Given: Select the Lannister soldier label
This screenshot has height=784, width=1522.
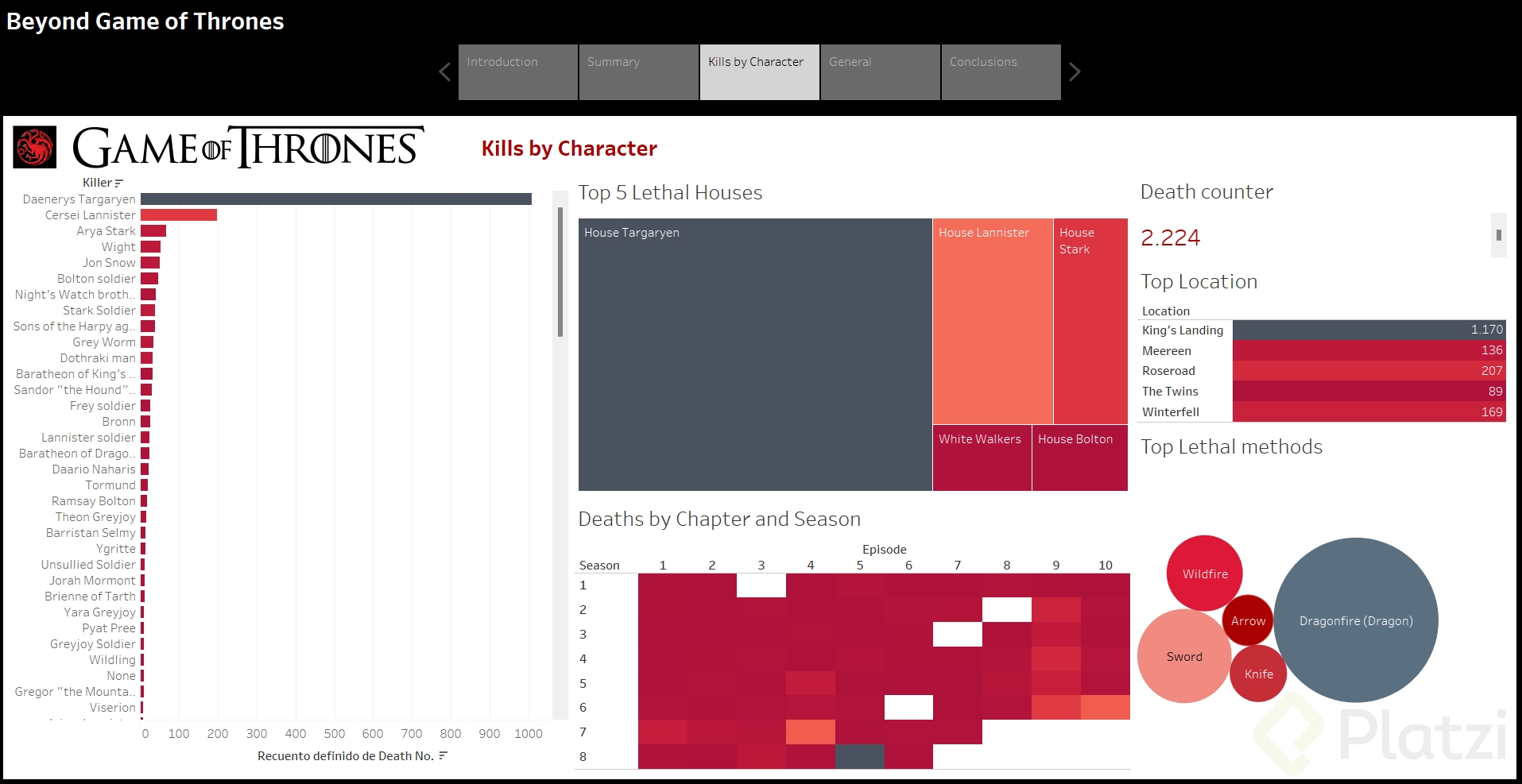Looking at the screenshot, I should click(x=88, y=438).
